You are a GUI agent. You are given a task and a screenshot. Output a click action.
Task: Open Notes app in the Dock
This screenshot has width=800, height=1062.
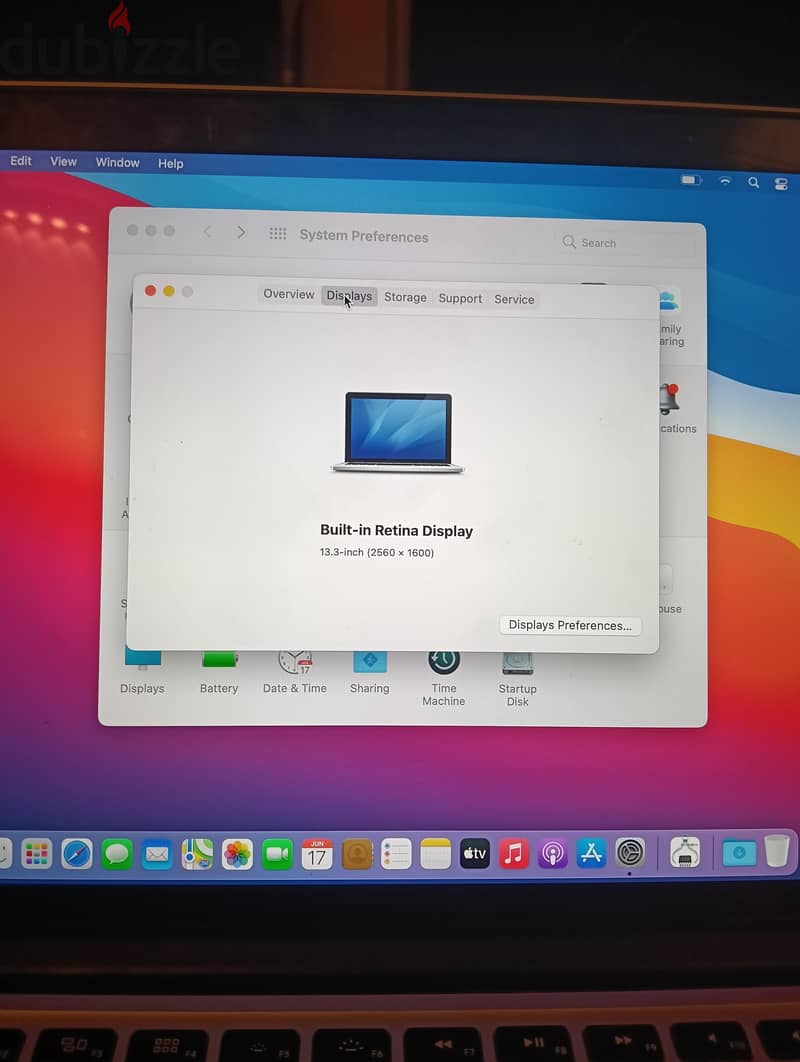point(436,854)
